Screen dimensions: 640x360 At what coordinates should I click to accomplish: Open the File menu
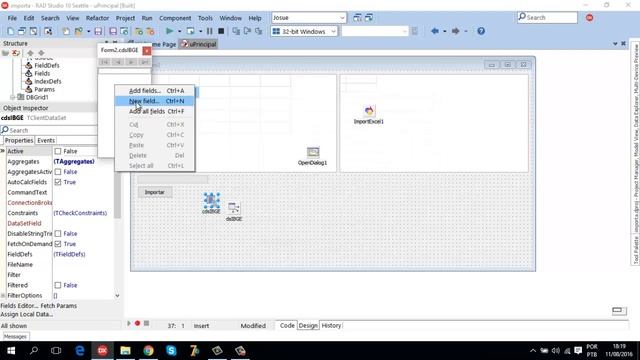click(12, 18)
